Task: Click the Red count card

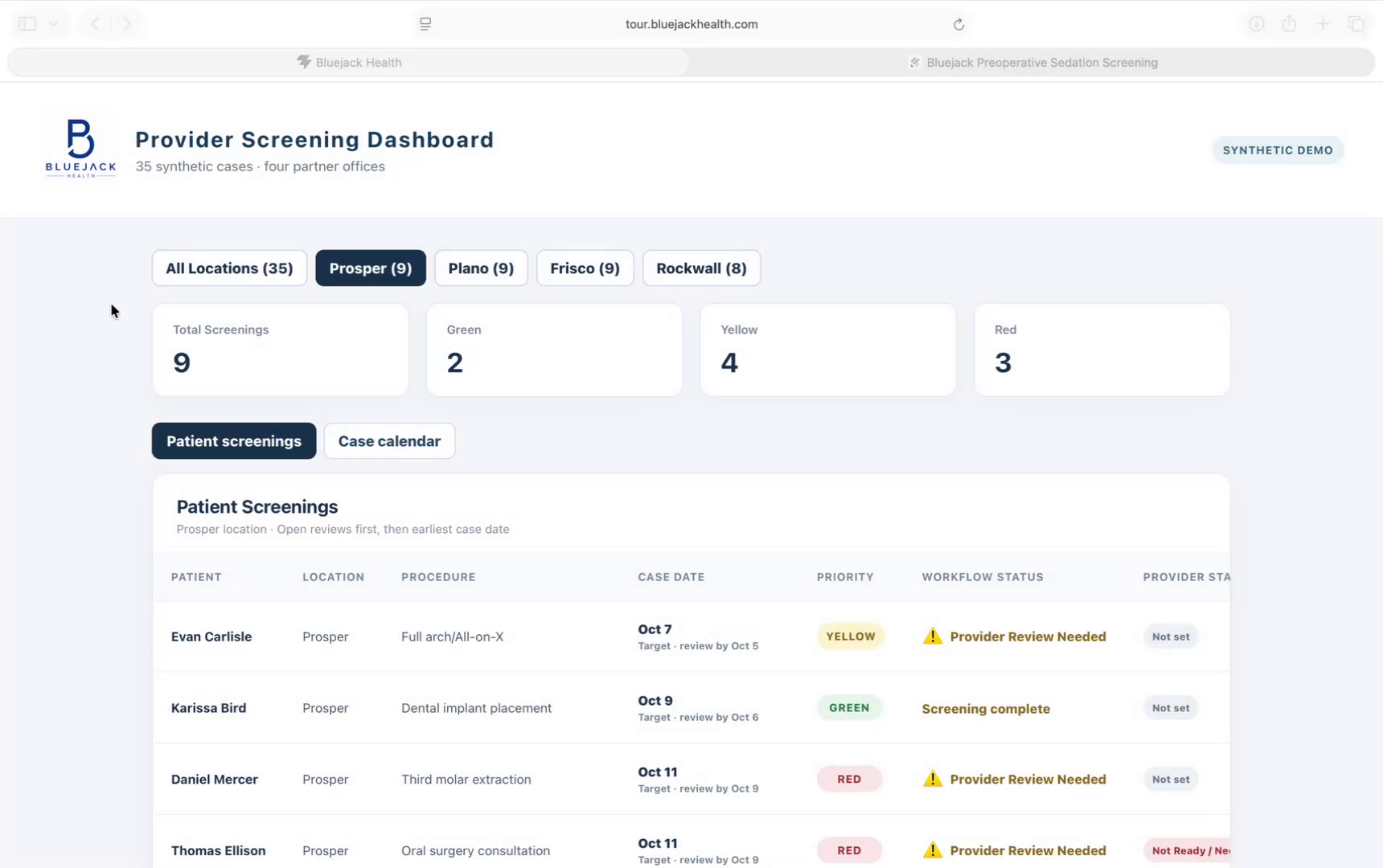Action: pos(1102,350)
